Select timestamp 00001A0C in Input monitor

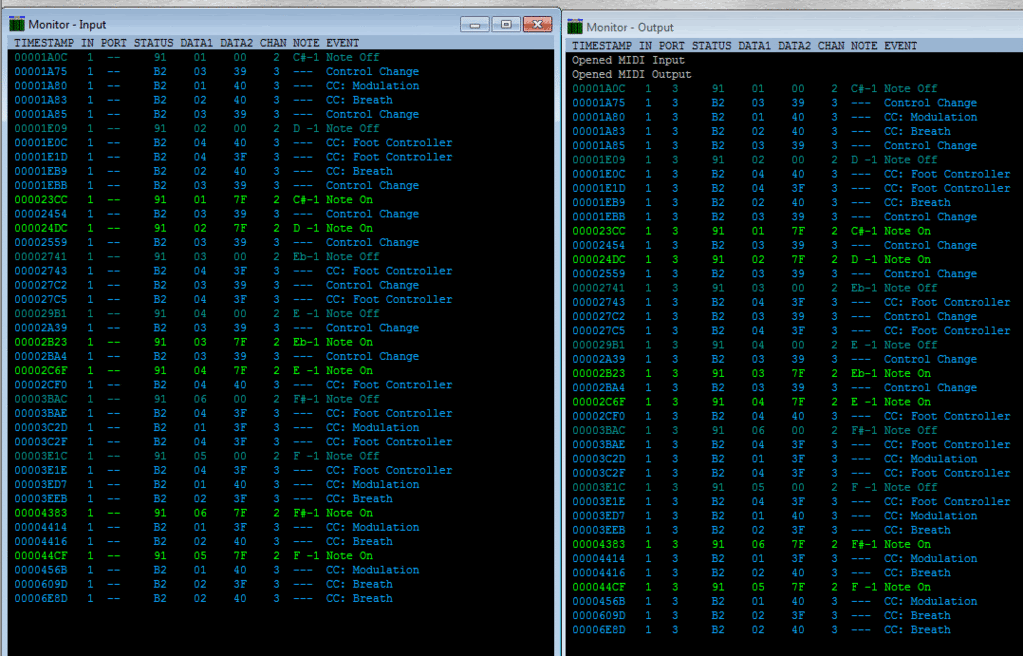(40, 57)
